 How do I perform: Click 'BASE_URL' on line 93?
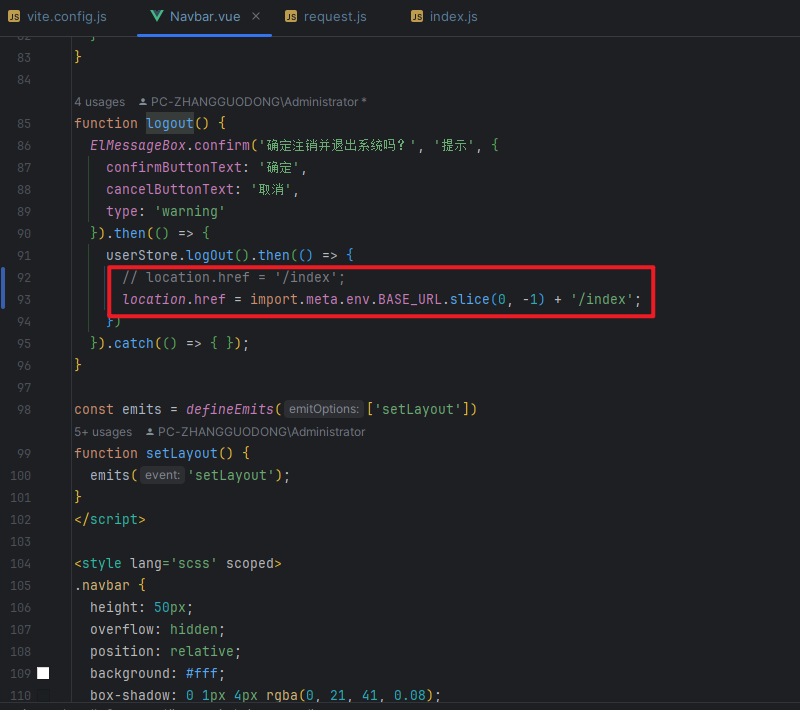pyautogui.click(x=410, y=299)
